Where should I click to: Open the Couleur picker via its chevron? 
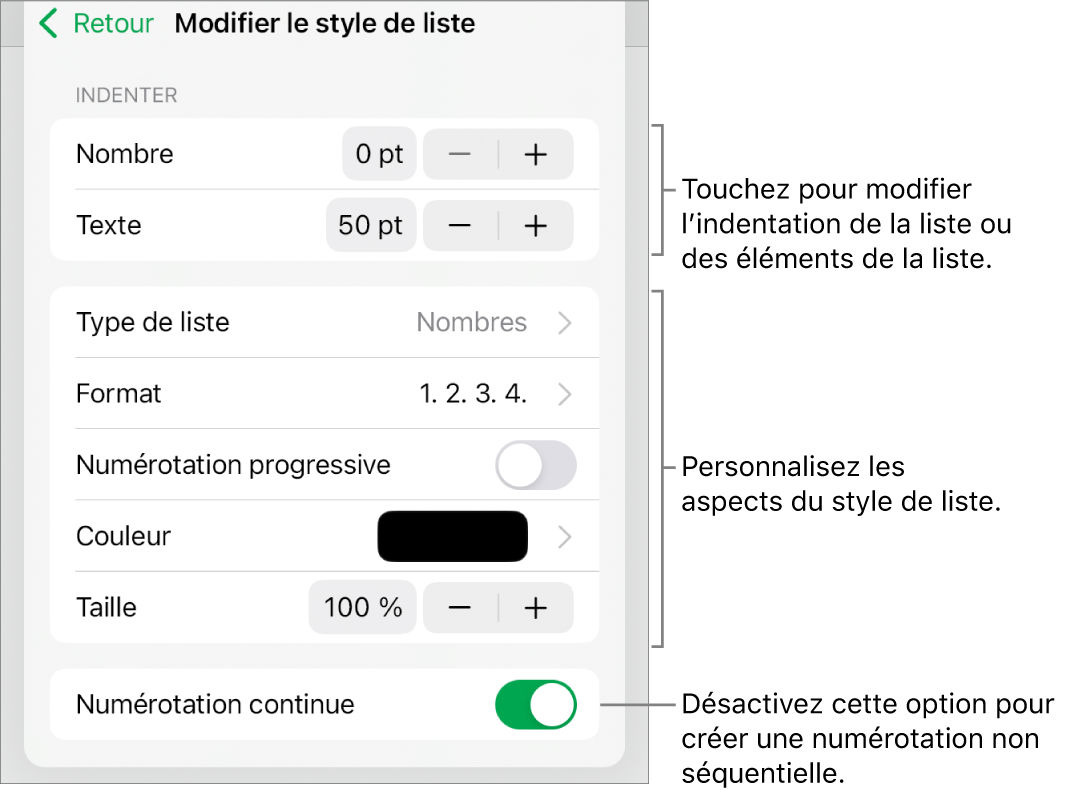(x=565, y=536)
